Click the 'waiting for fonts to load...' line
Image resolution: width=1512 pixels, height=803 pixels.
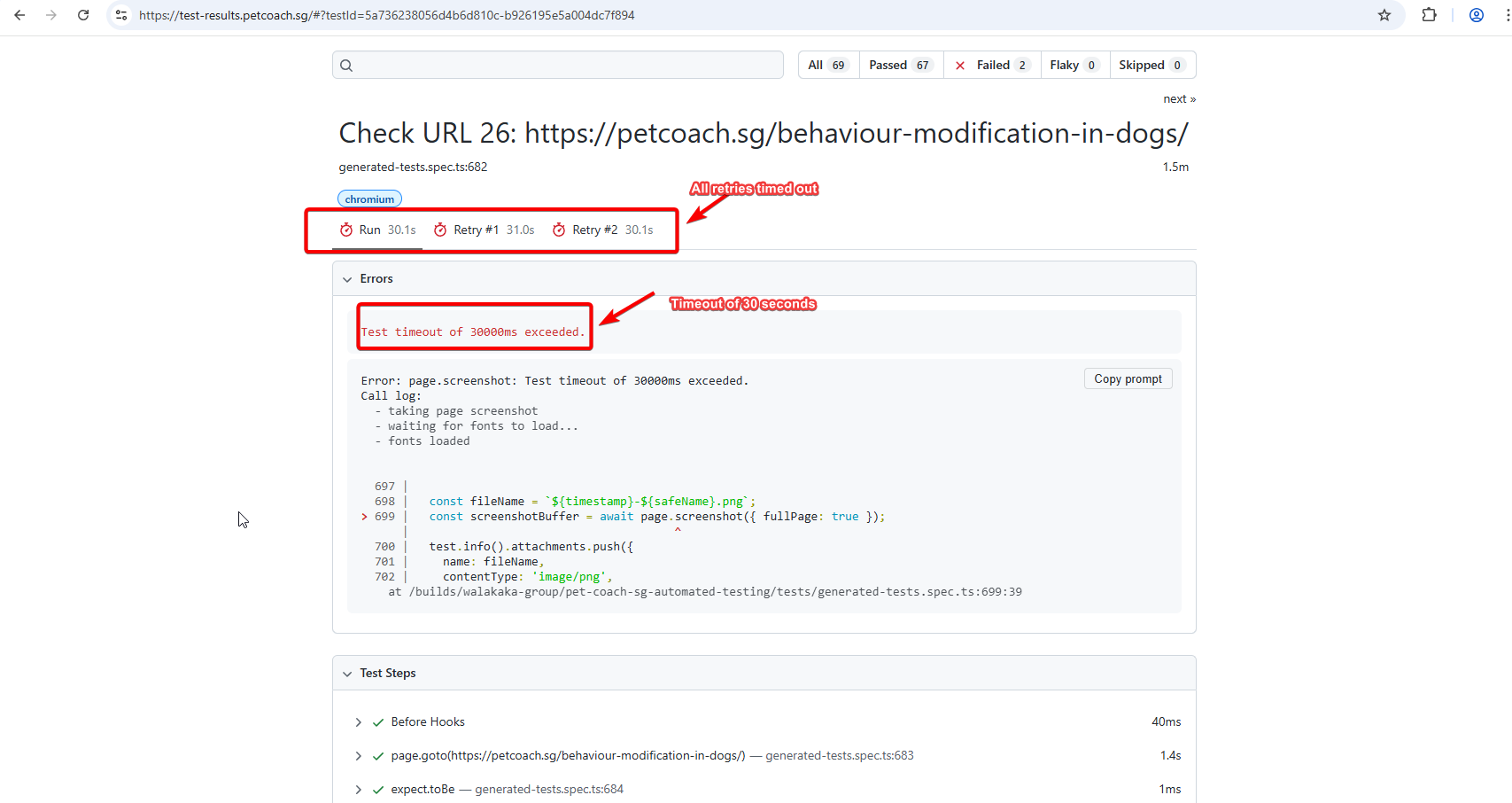tap(483, 426)
